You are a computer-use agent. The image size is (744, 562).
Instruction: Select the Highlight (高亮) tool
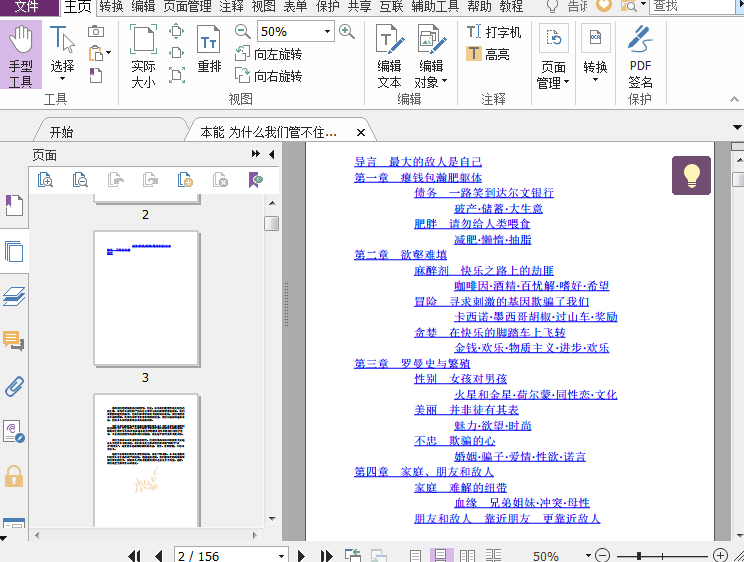[x=488, y=54]
